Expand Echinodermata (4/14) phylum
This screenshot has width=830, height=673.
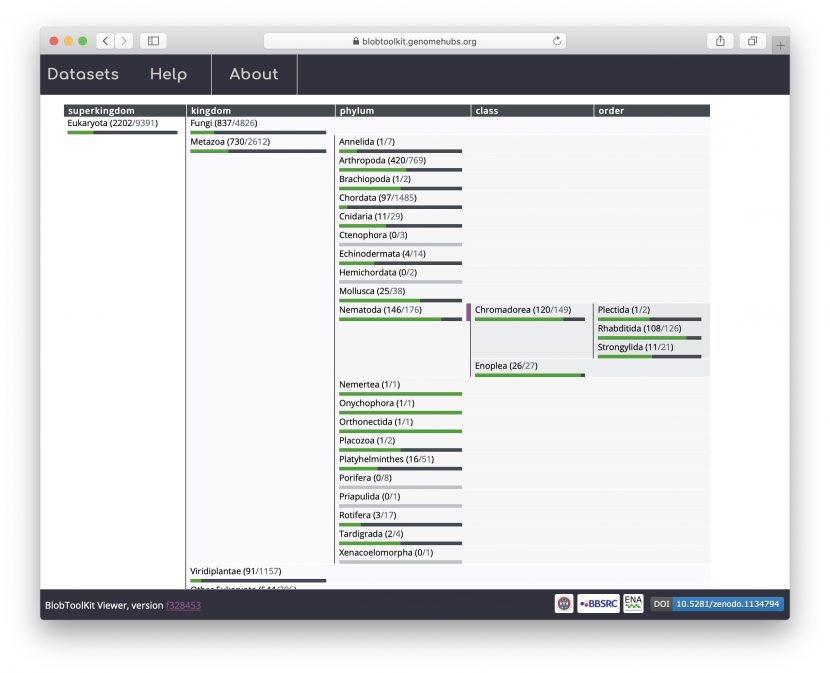[382, 254]
